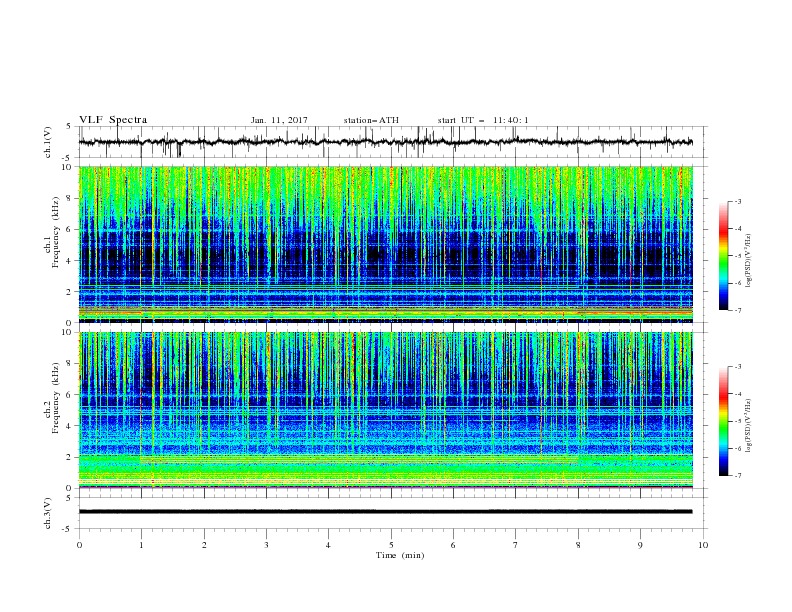Click the 'station=ATH' header label
Viewport: 792px width, 612px height.
371,120
